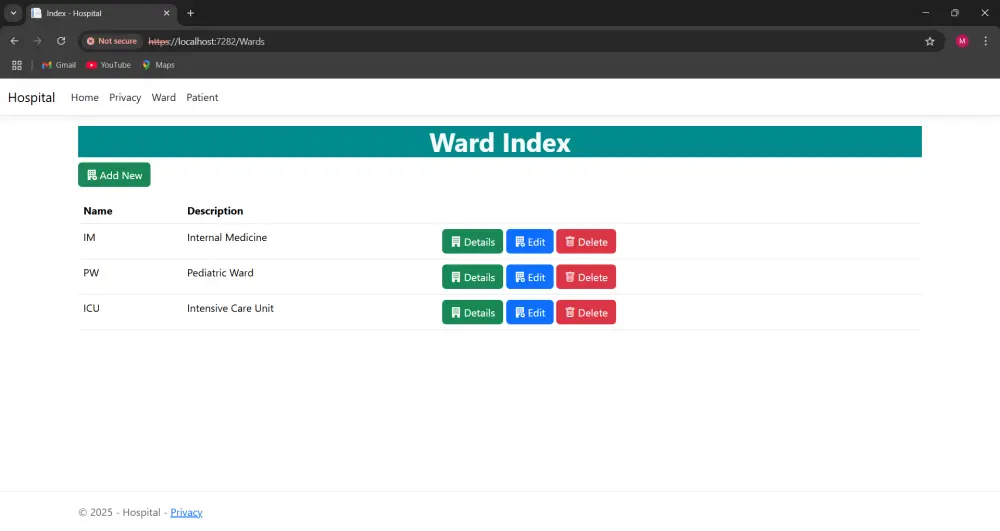The width and height of the screenshot is (1000, 531).
Task: Click the footer Privacy link
Action: pos(186,513)
